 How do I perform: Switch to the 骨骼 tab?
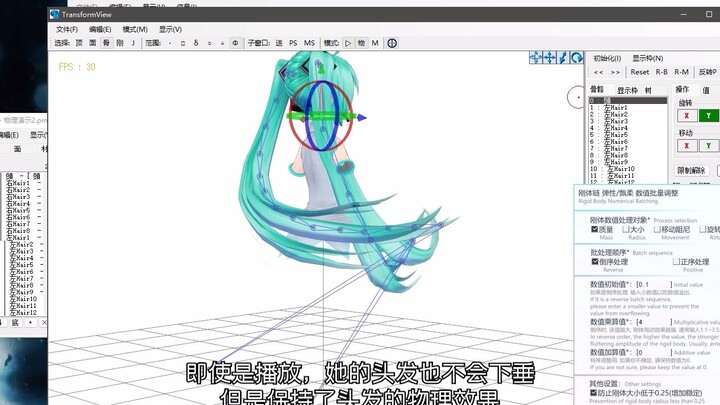point(597,90)
